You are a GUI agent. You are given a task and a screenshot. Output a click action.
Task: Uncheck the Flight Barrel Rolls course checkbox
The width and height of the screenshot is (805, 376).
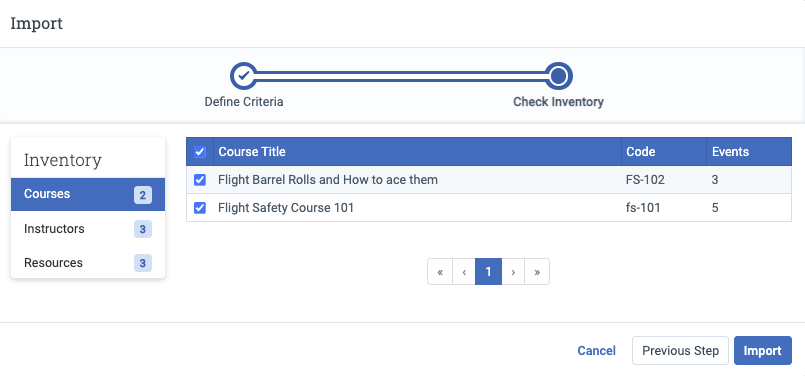coord(200,180)
